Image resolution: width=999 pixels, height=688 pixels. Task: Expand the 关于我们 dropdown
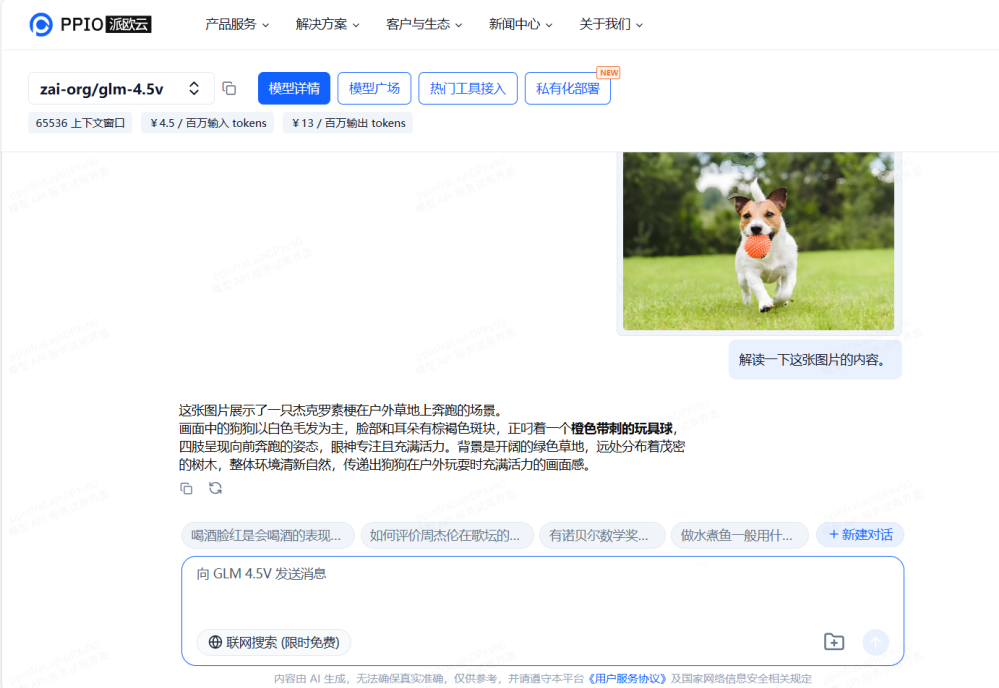(x=606, y=24)
